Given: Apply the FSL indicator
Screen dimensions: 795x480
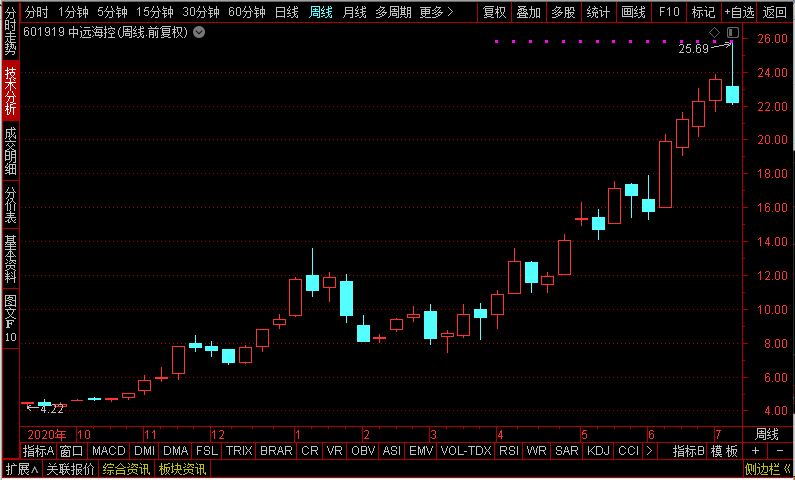Looking at the screenshot, I should (207, 451).
